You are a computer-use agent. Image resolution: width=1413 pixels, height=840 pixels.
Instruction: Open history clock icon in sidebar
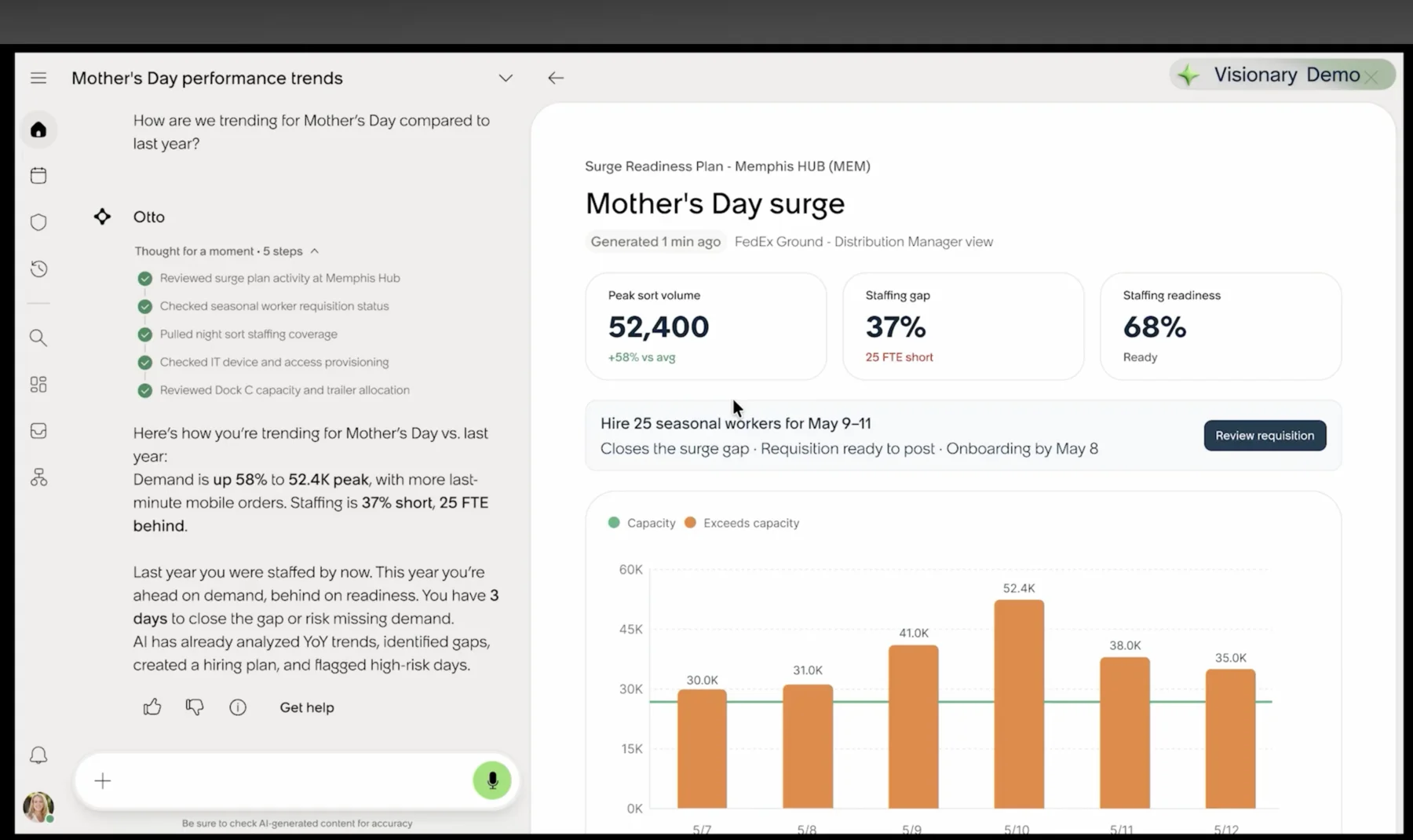pos(38,269)
